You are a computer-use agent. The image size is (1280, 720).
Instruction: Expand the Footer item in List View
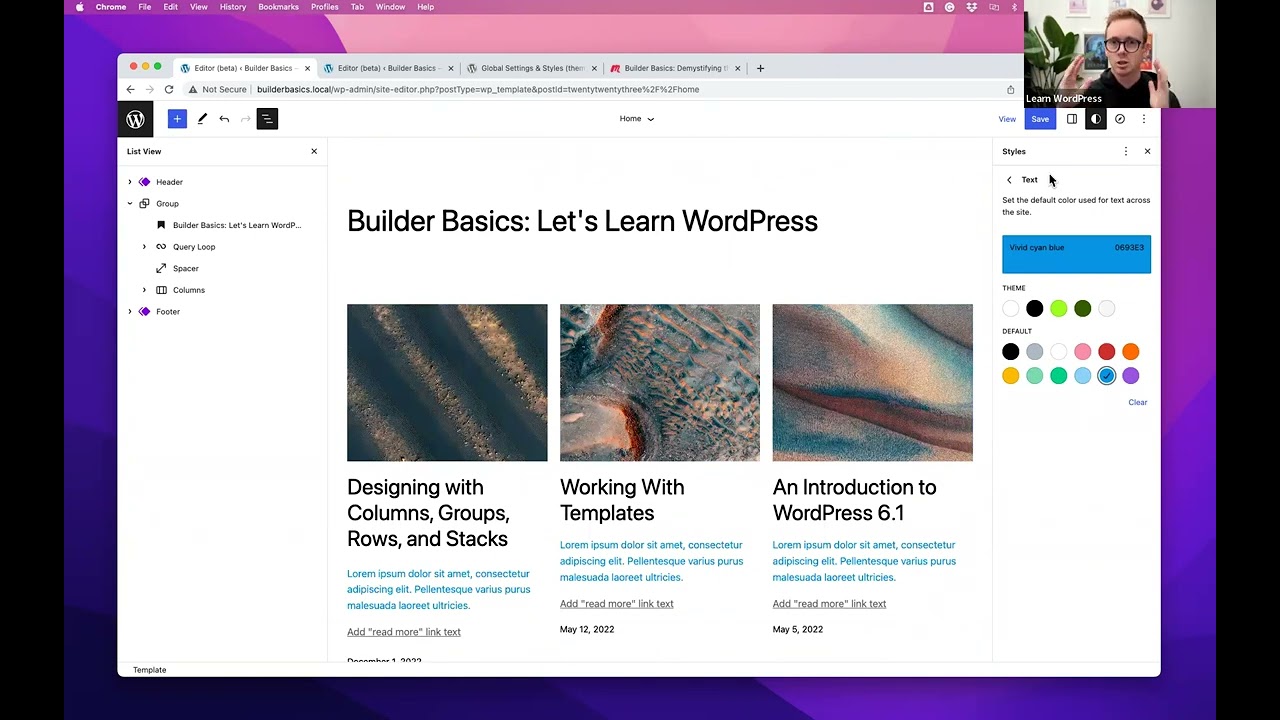coord(130,312)
